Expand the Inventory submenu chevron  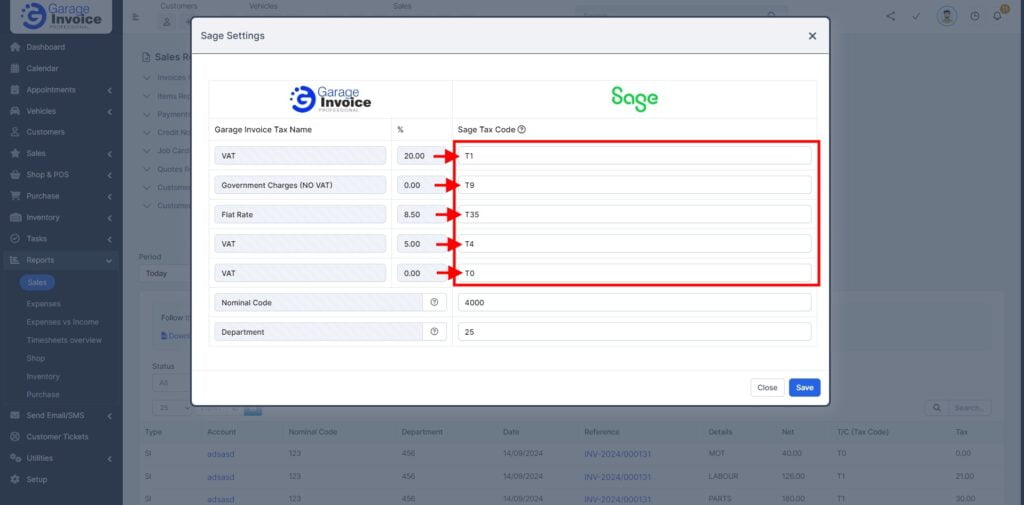click(x=110, y=218)
